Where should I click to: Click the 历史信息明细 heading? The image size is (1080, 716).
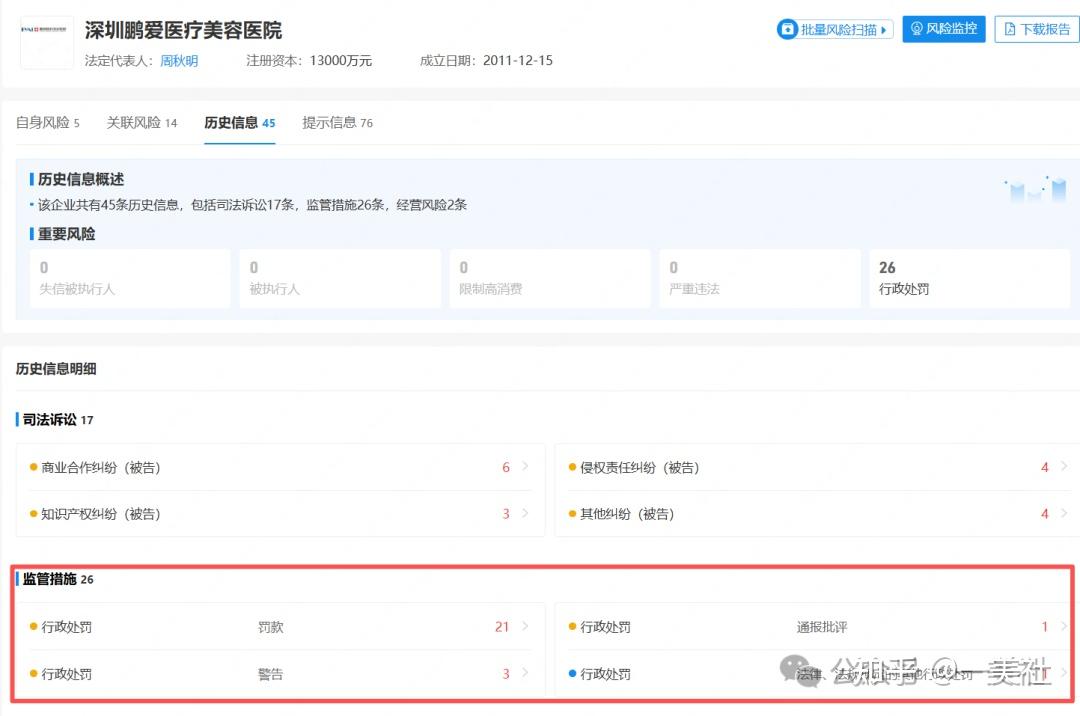point(56,368)
